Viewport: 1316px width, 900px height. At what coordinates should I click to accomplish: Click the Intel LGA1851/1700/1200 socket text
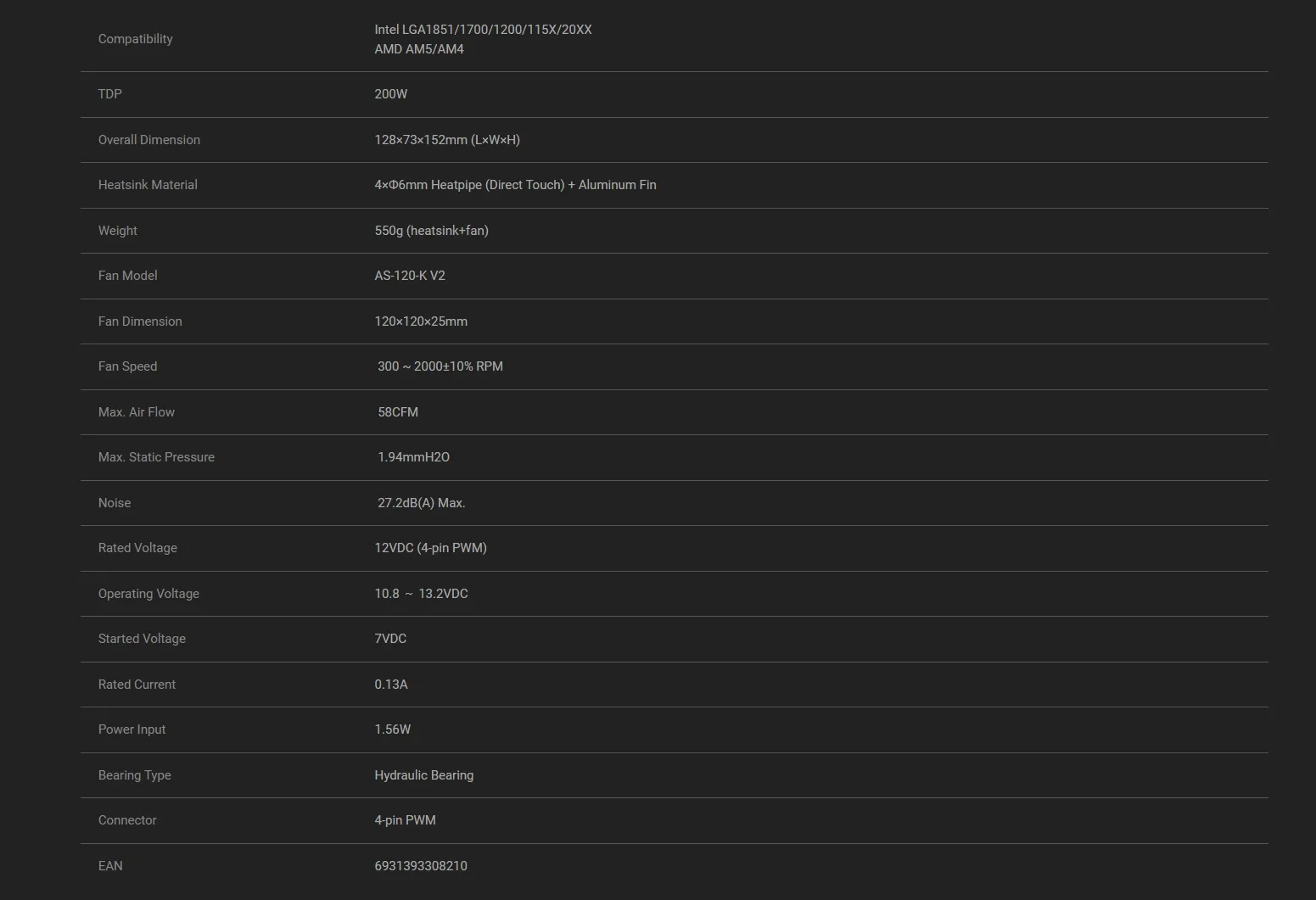(483, 30)
